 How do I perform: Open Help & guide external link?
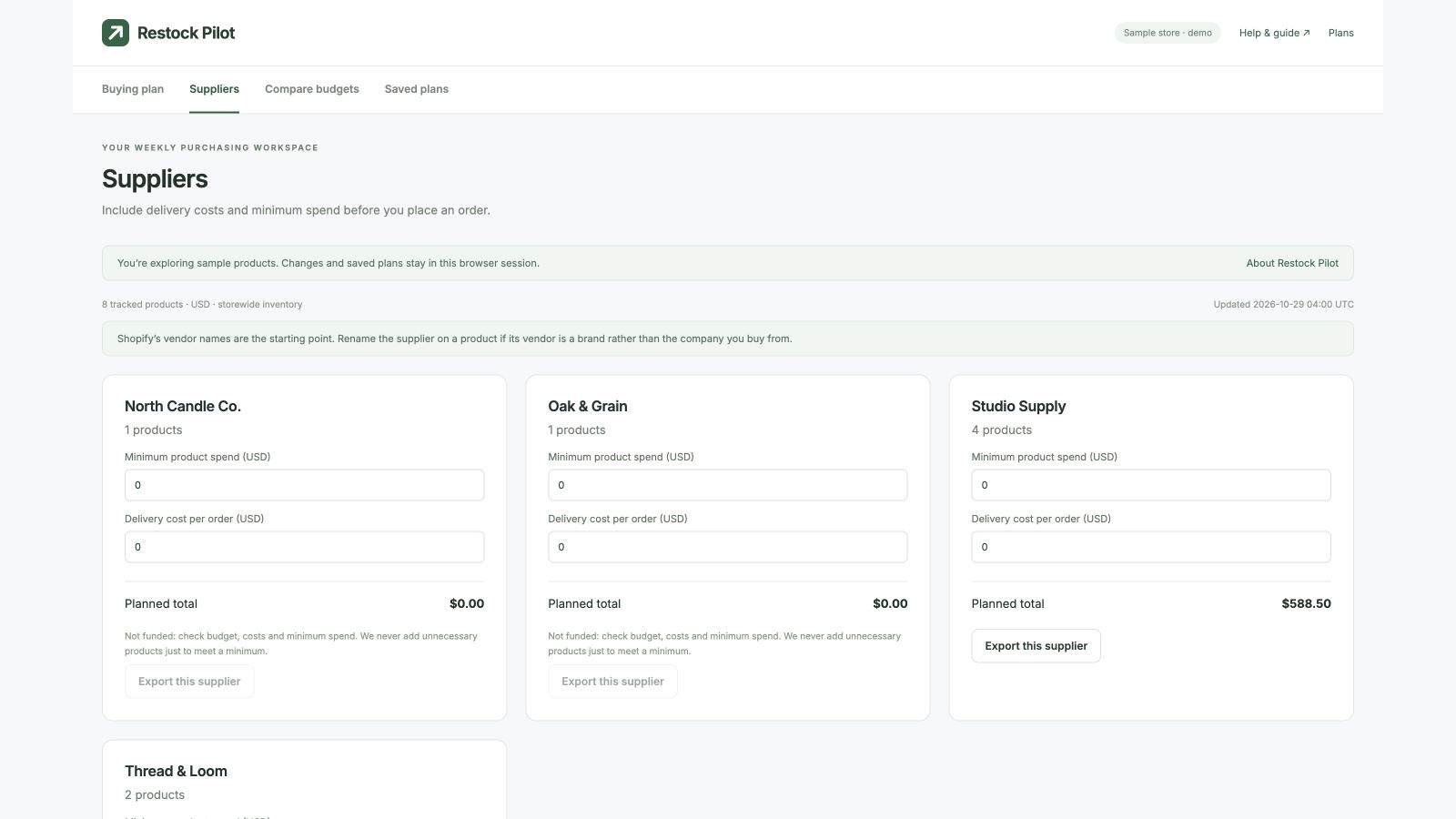pos(1274,33)
